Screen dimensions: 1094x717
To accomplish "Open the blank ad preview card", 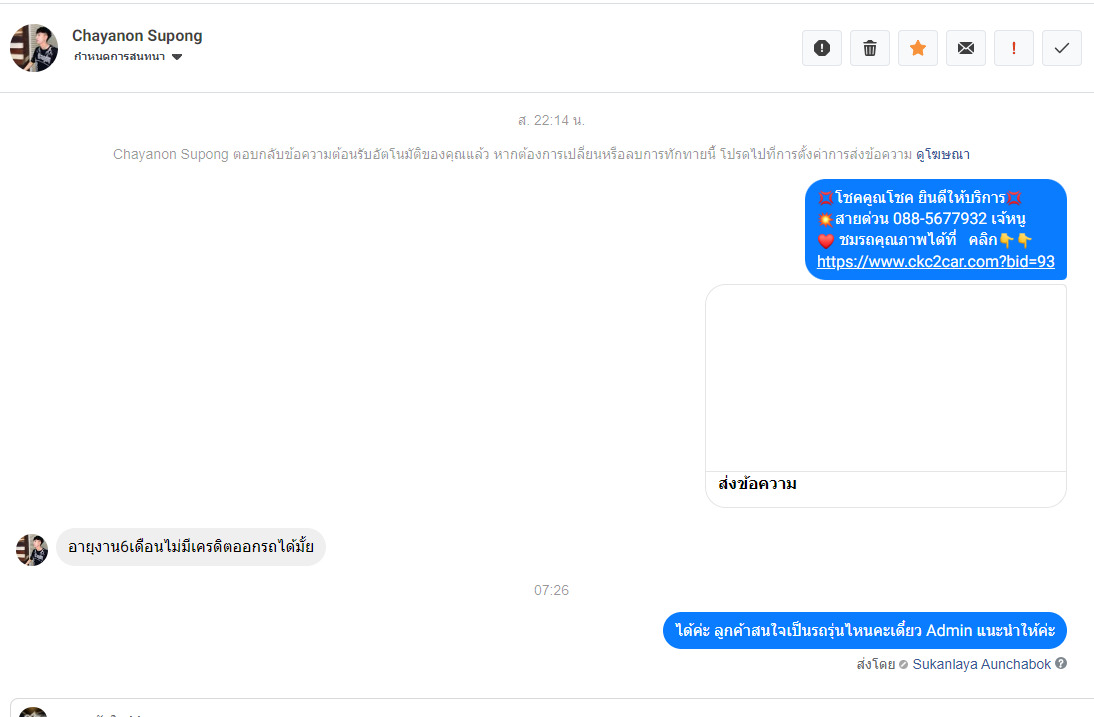I will point(886,378).
